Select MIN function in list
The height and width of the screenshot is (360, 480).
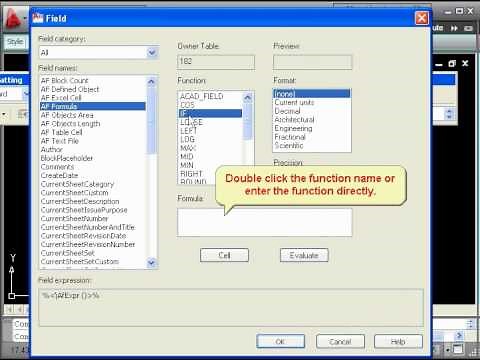click(187, 165)
